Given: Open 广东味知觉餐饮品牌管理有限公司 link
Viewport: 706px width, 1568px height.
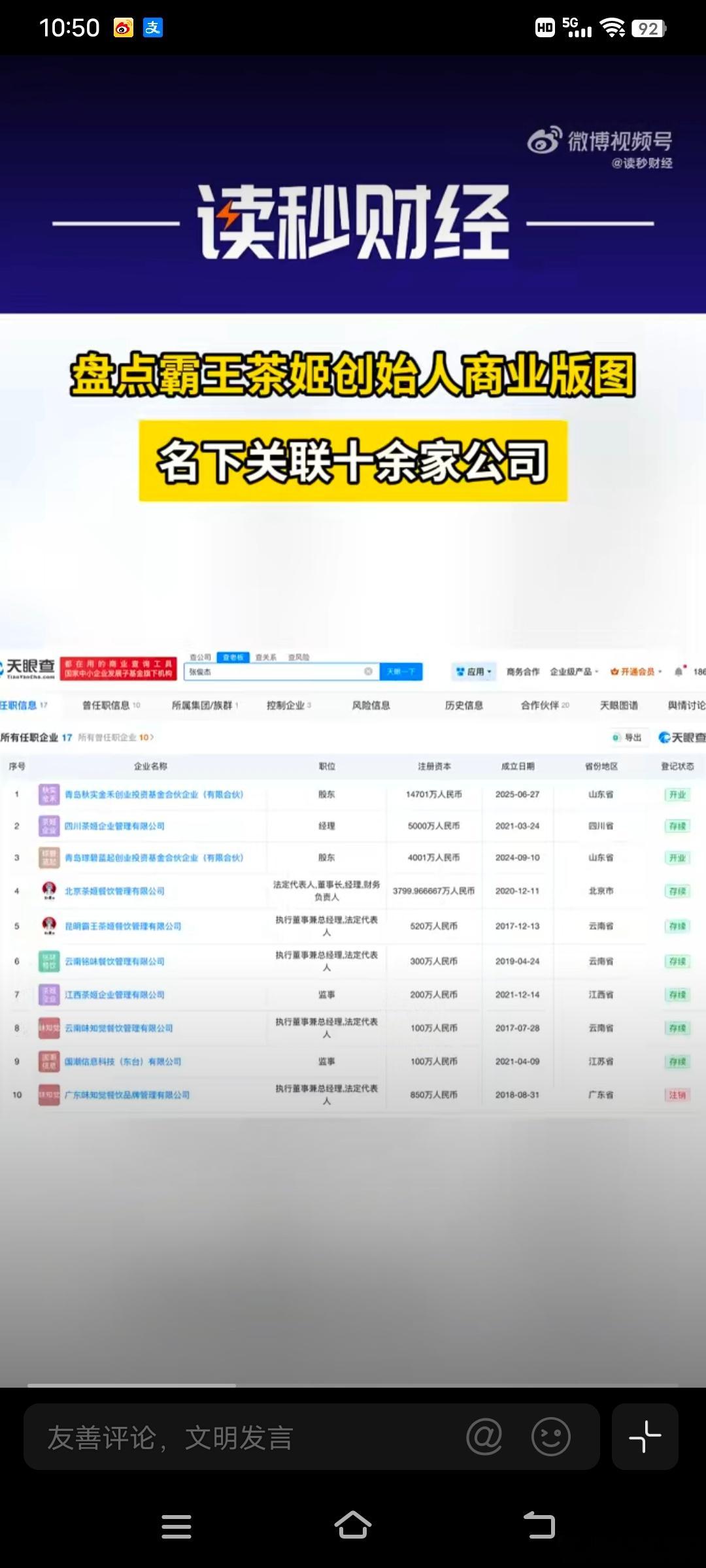Looking at the screenshot, I should click(127, 1094).
